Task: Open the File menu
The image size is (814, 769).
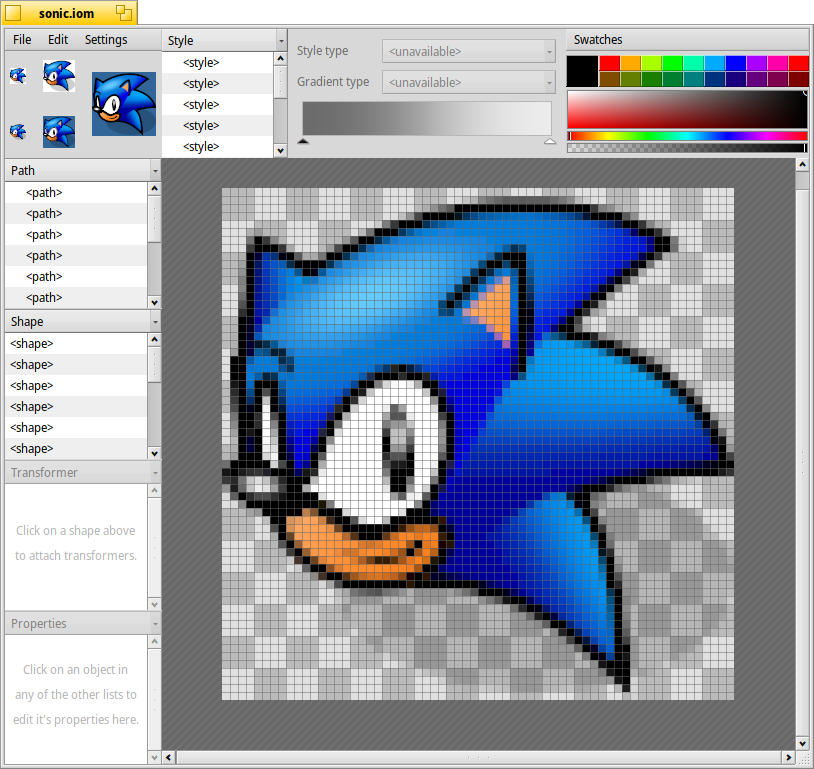Action: [x=20, y=40]
